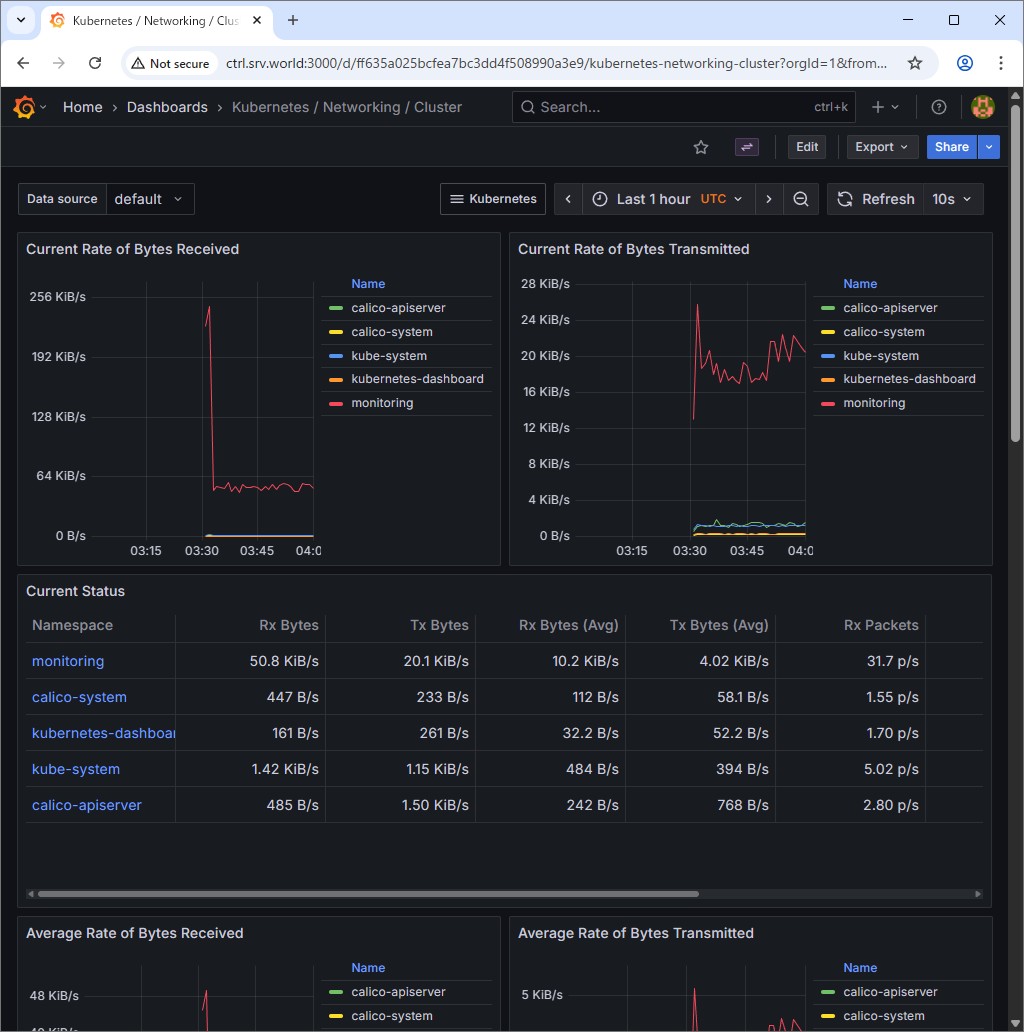This screenshot has width=1024, height=1032.
Task: Go to Dashboards in the breadcrumb
Action: (x=167, y=107)
